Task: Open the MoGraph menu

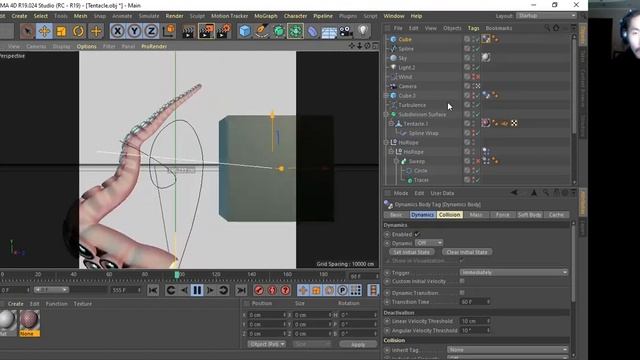Action: [x=266, y=16]
